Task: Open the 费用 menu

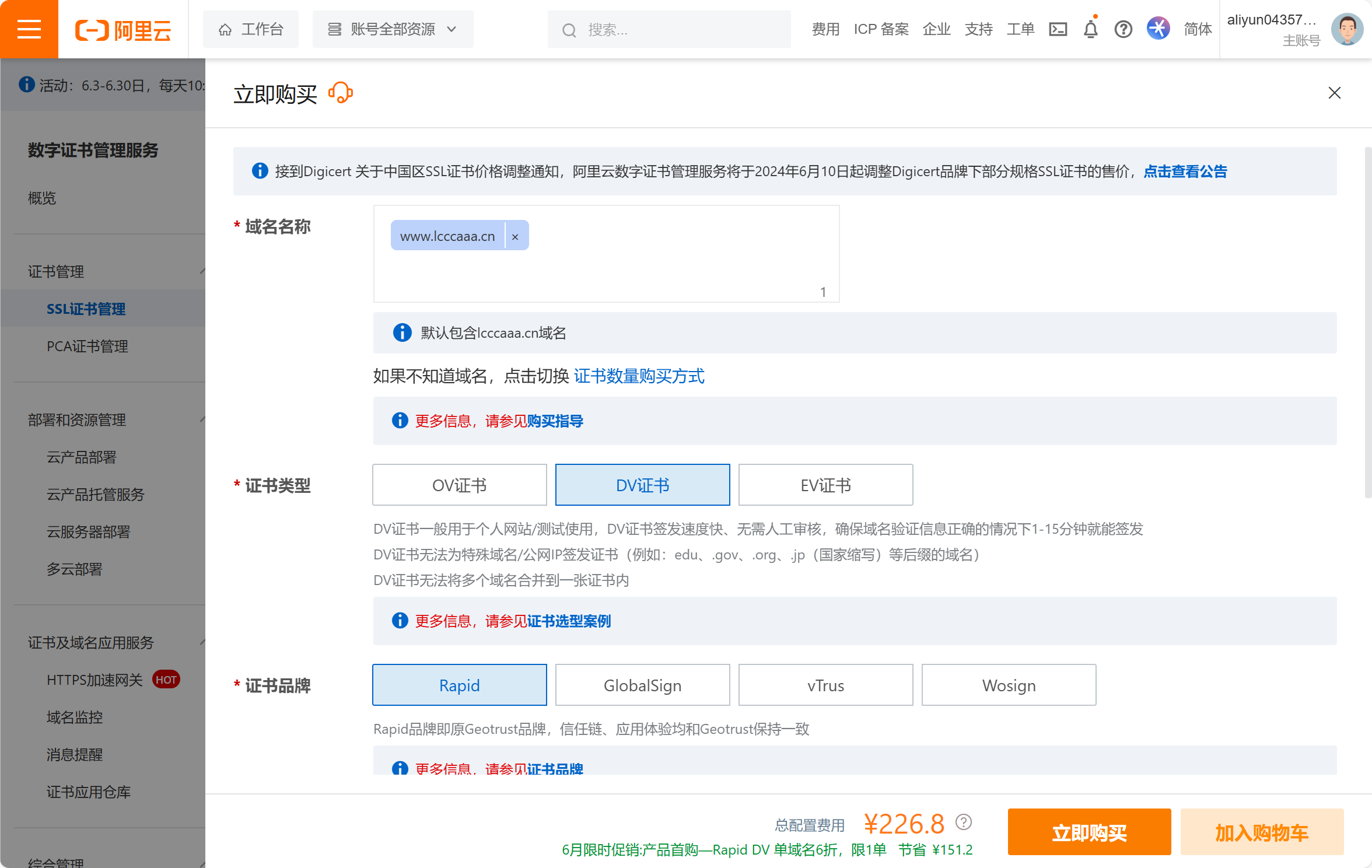Action: point(825,29)
